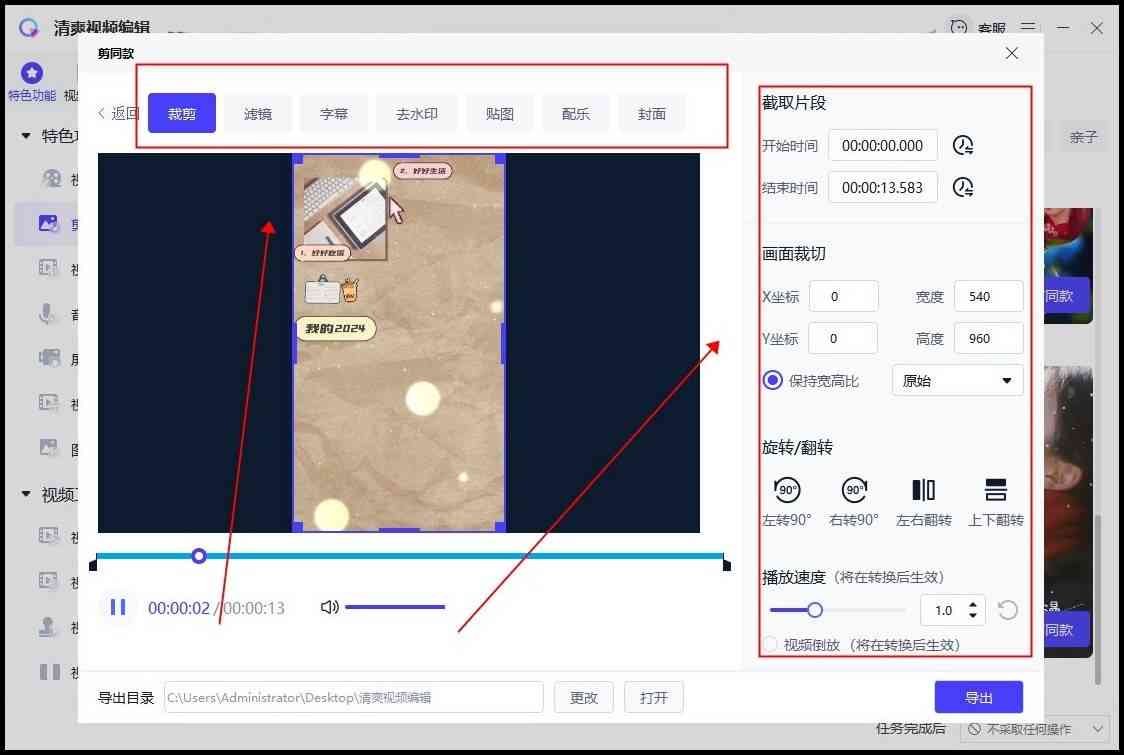The image size is (1124, 755).
Task: Click the 宽度 width field
Action: (x=989, y=296)
